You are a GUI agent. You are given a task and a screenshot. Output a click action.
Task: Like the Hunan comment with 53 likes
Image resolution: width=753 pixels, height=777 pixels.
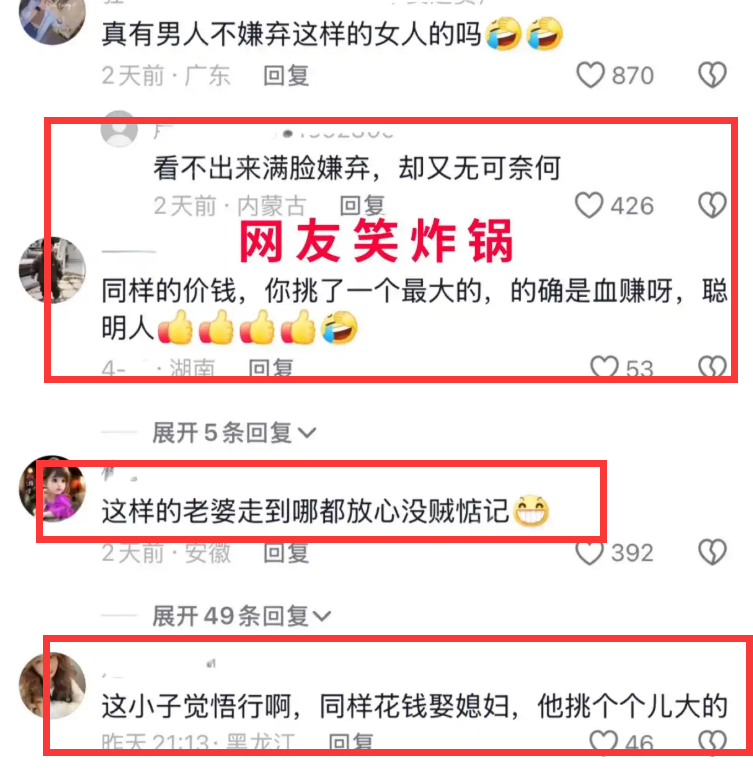[x=604, y=367]
